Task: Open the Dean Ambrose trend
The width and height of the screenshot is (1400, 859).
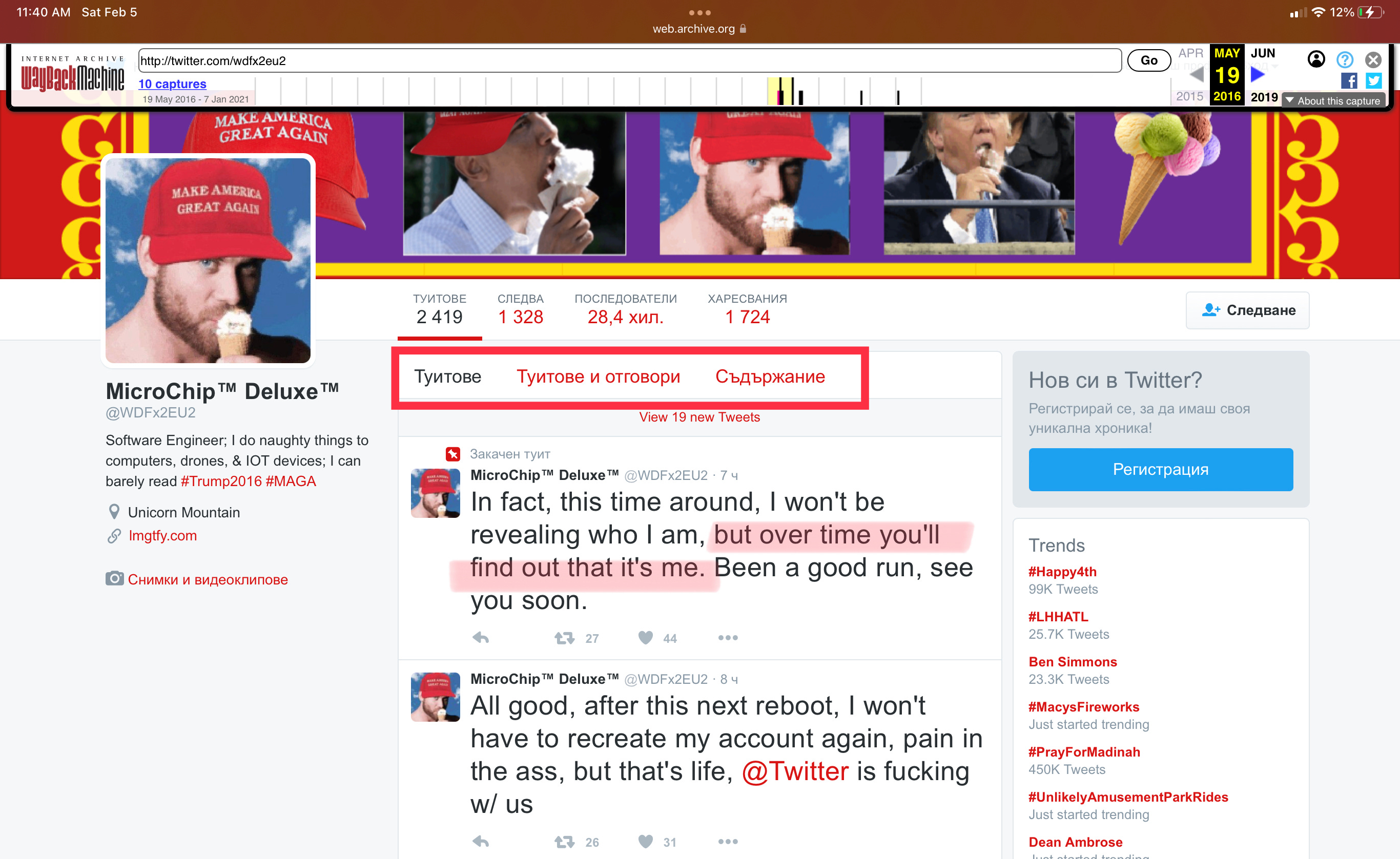Action: [x=1075, y=842]
